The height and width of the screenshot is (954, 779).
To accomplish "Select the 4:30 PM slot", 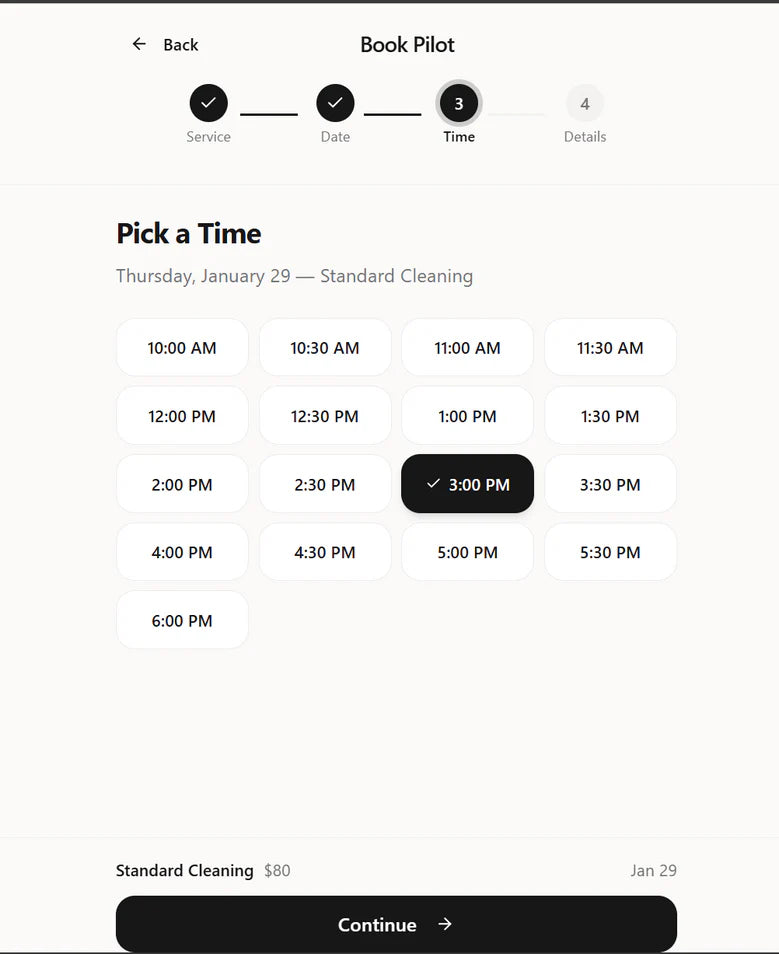I will point(325,552).
